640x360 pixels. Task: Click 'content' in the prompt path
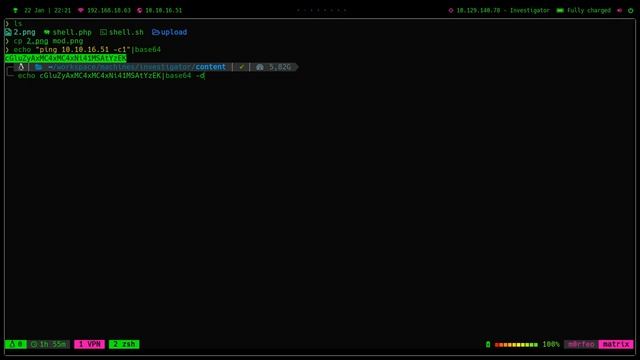click(x=211, y=67)
